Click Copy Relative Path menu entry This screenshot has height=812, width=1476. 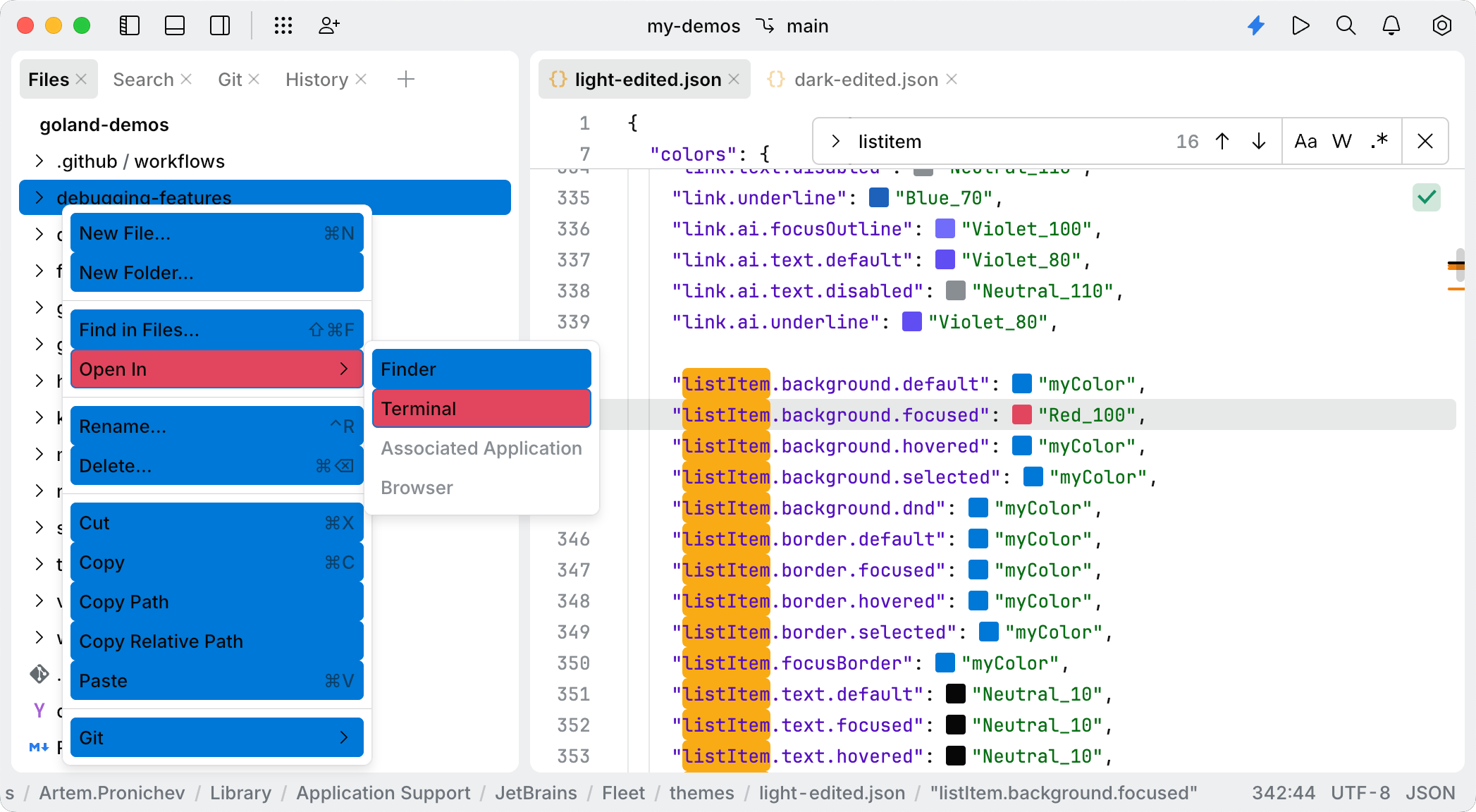tap(216, 641)
